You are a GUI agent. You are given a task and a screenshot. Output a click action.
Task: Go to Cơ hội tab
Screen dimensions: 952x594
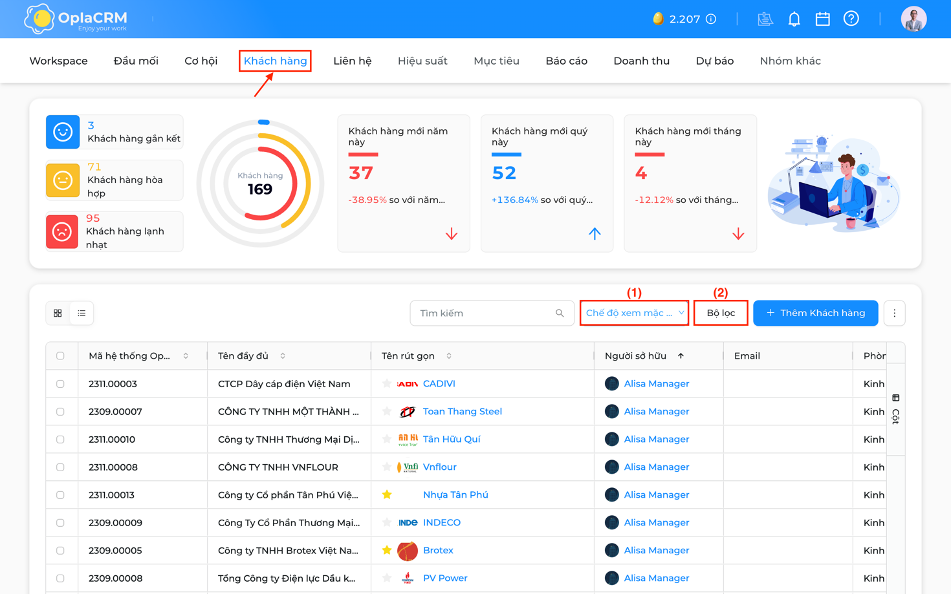click(x=201, y=61)
